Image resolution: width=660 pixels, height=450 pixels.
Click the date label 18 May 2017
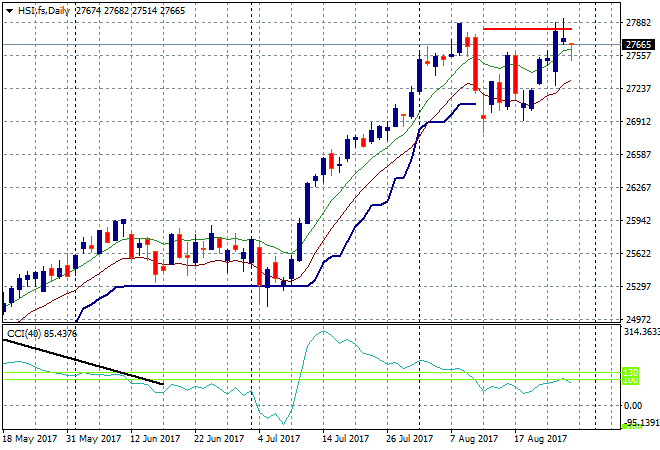pos(30,439)
